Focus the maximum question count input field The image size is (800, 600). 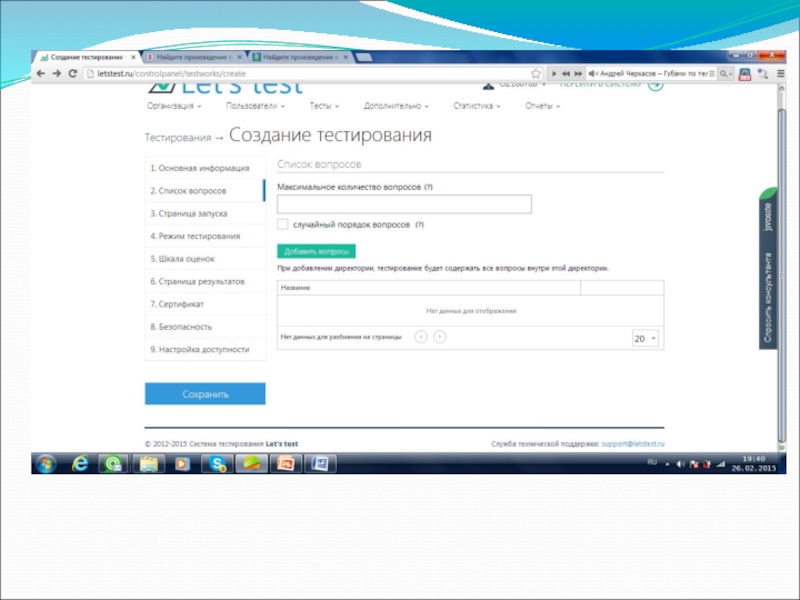tap(404, 204)
